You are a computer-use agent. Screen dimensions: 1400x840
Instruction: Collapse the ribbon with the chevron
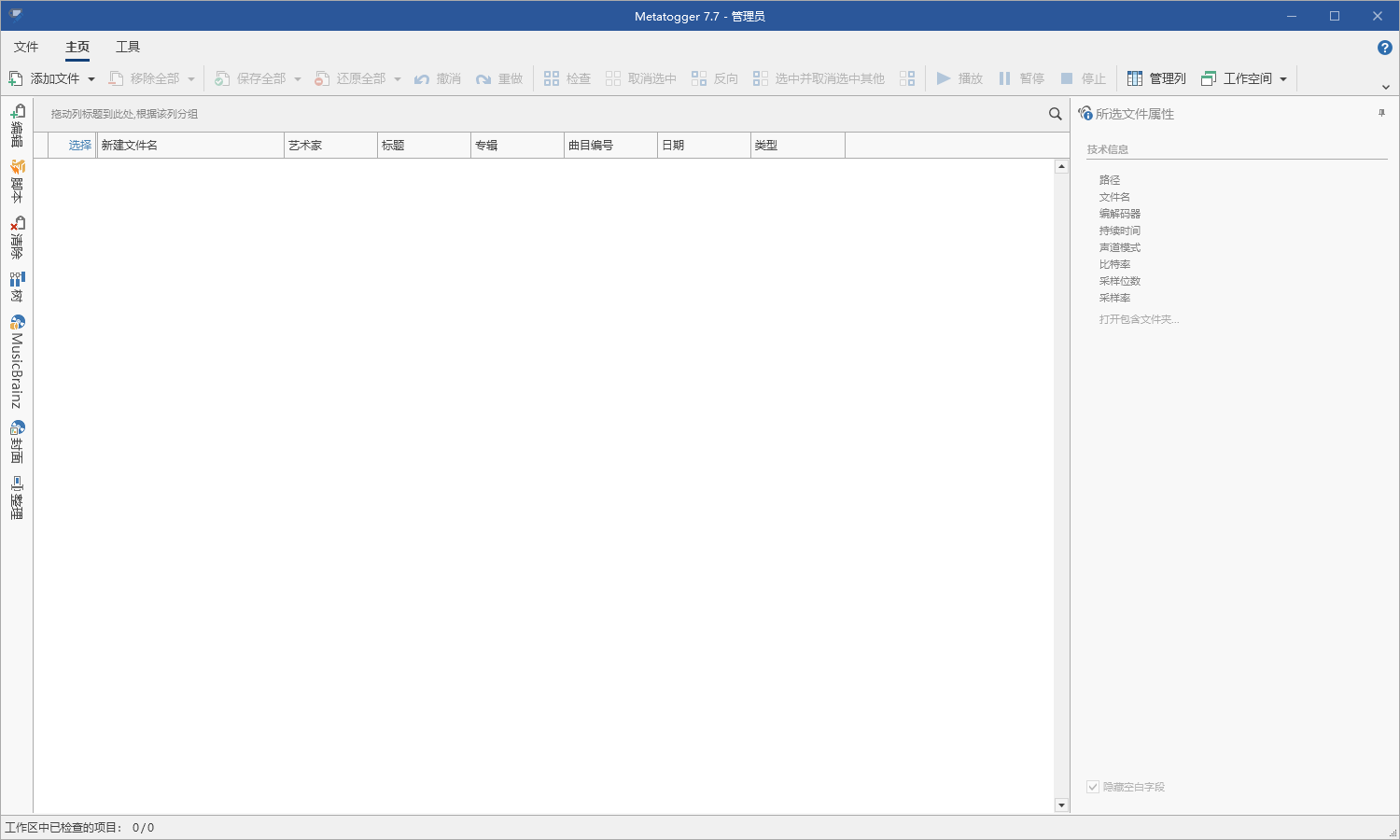pos(1385,87)
